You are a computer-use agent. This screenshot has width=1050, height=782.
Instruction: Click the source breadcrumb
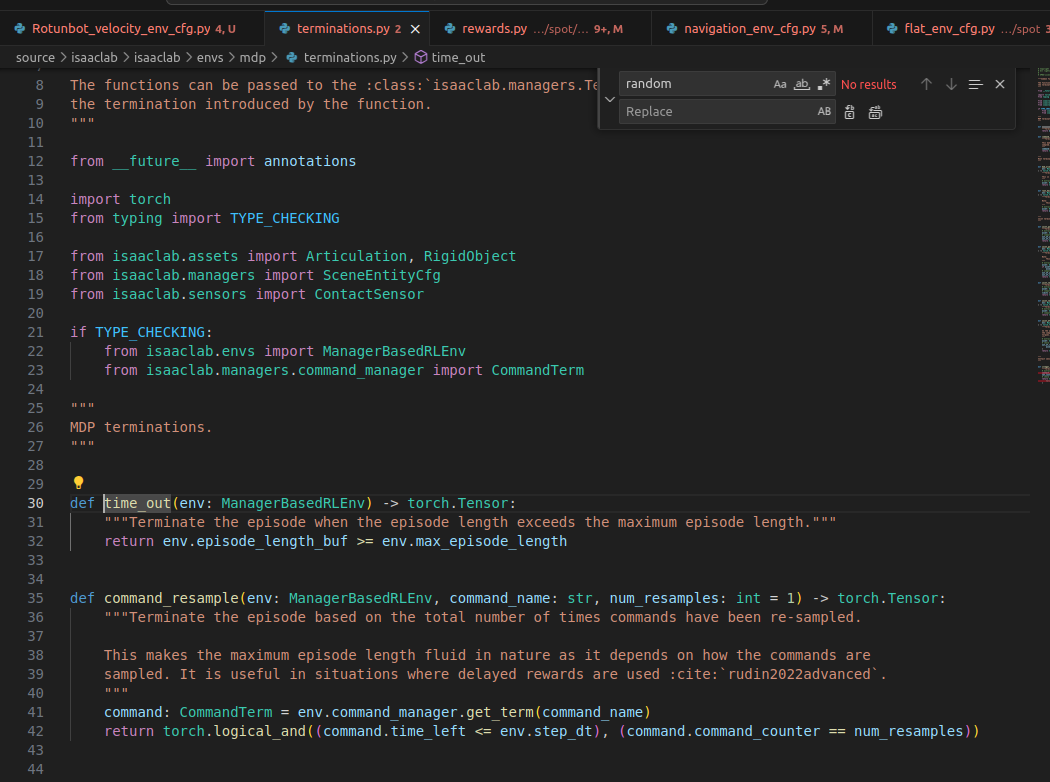tap(35, 58)
